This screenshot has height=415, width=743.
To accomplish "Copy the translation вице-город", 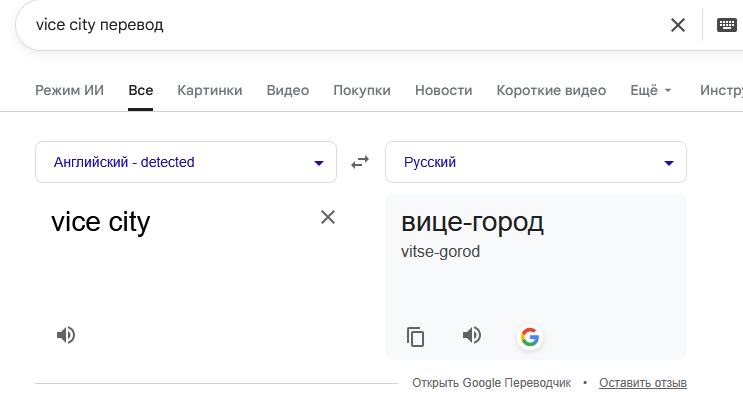I will coord(416,337).
